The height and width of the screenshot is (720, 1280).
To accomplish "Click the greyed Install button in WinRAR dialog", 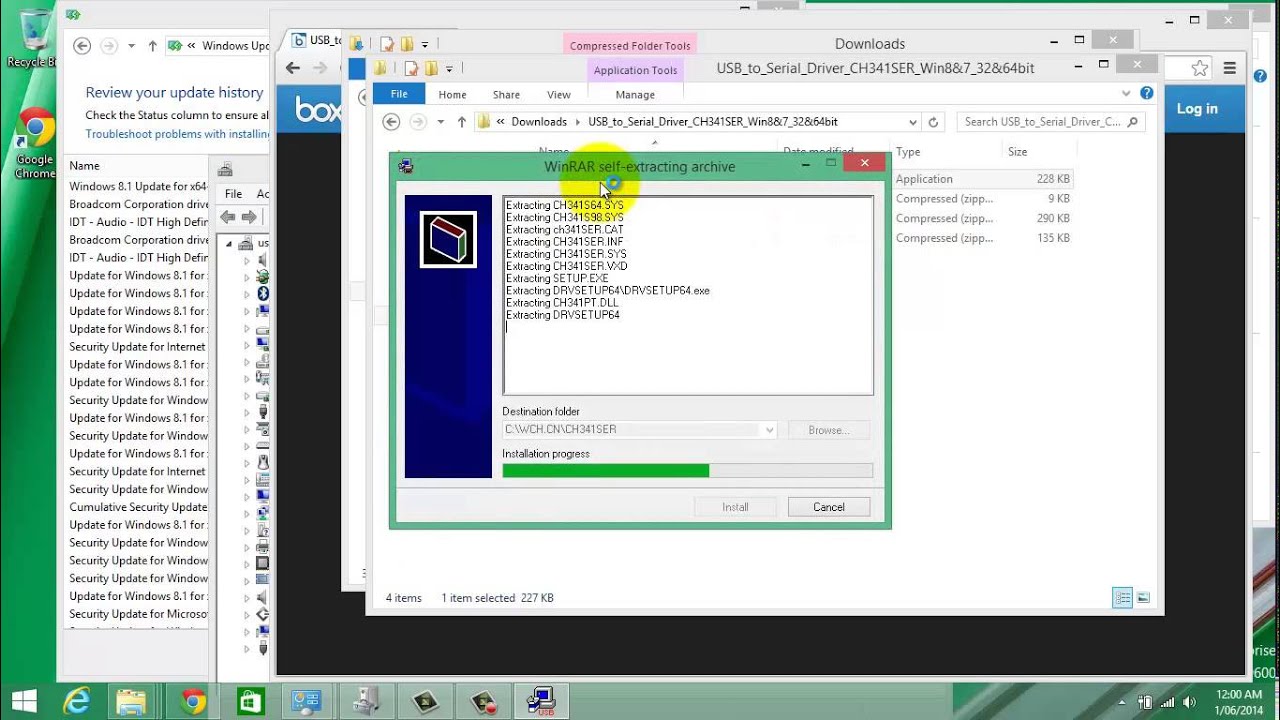I will point(735,507).
